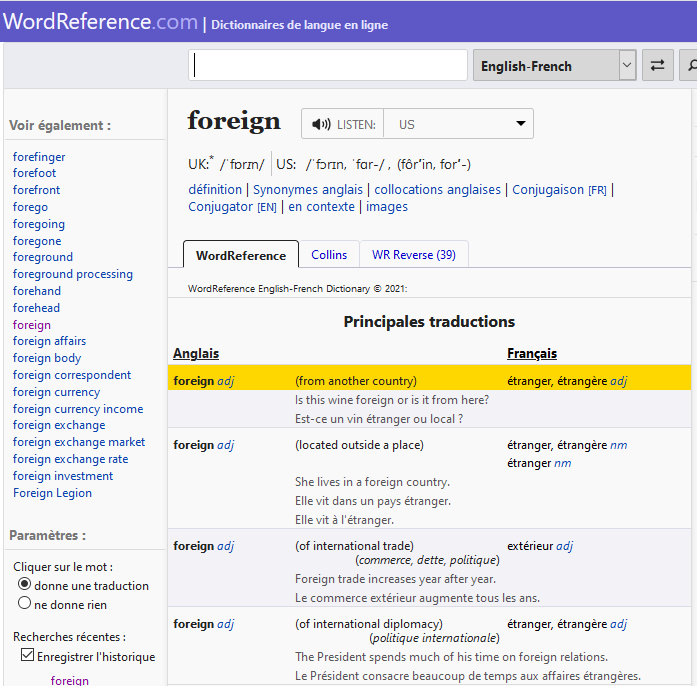Click the 'images' link

click(387, 207)
